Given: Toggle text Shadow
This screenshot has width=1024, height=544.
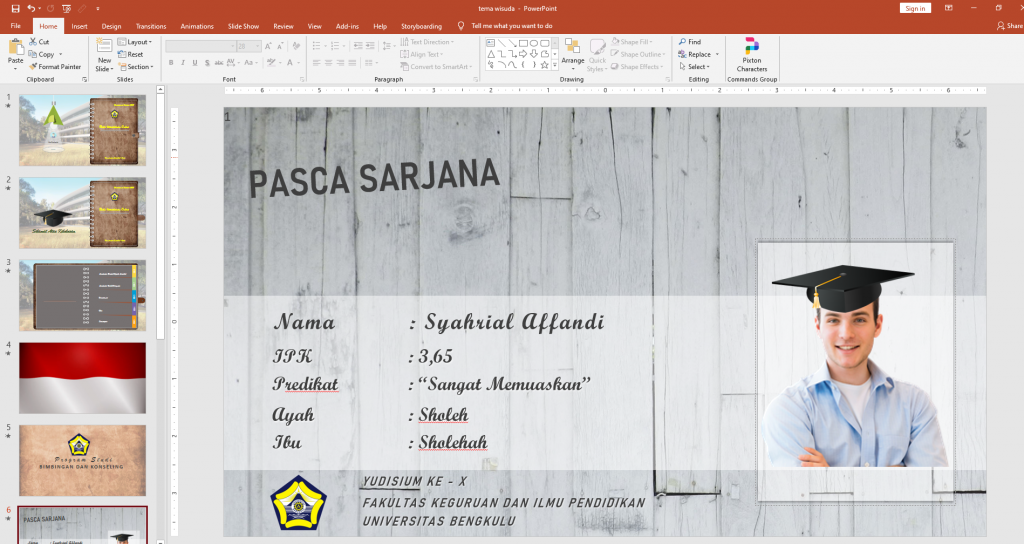Looking at the screenshot, I should (x=207, y=63).
